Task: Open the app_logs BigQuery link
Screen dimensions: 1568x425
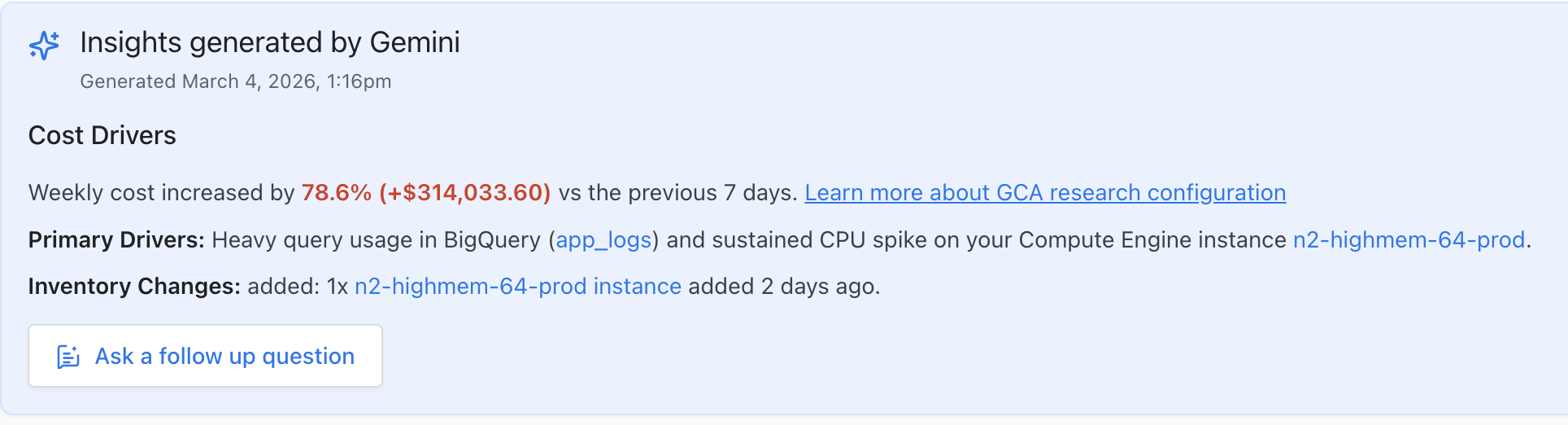Action: 603,240
